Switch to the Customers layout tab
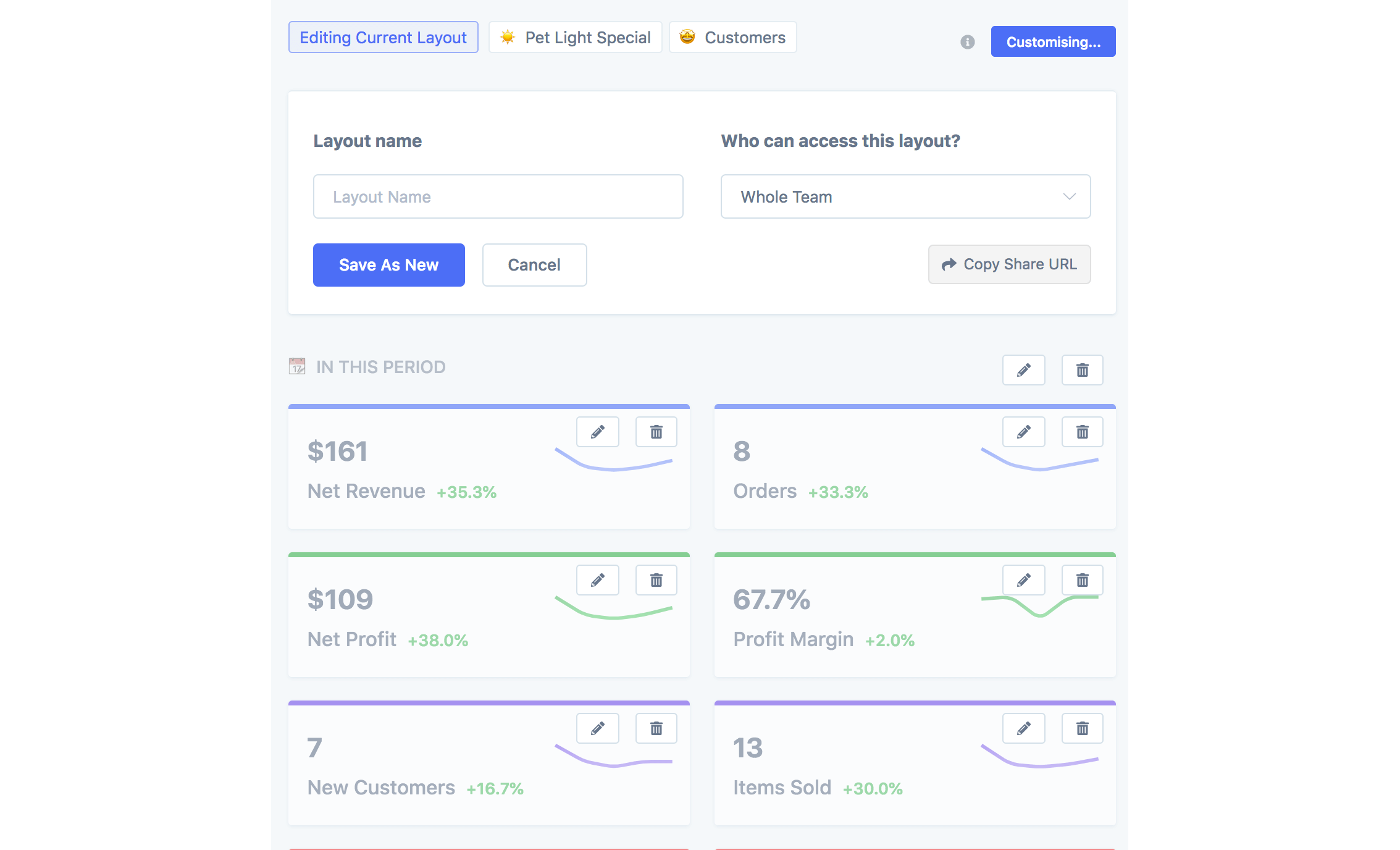The width and height of the screenshot is (1400, 850). coord(732,38)
